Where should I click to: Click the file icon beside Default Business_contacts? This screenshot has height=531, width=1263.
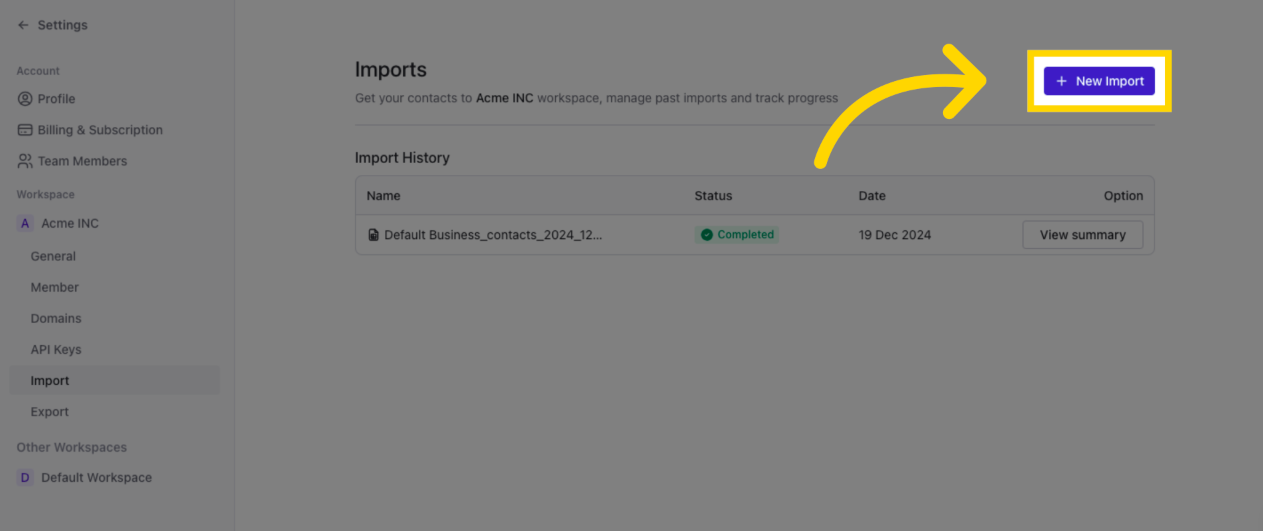tap(373, 235)
